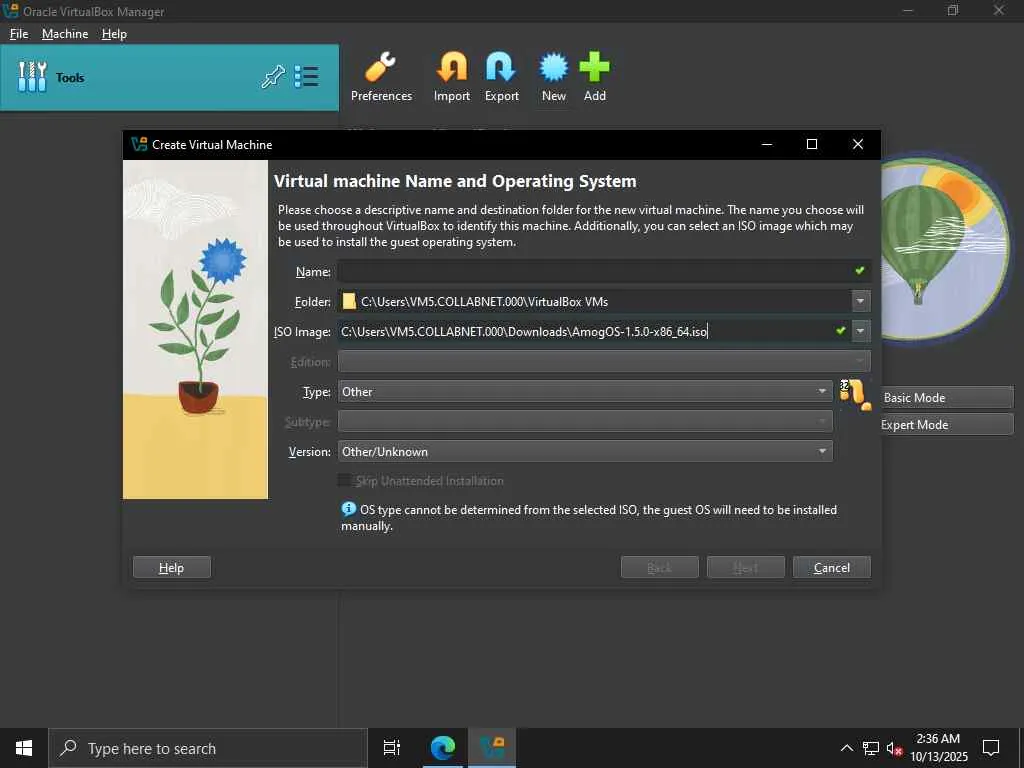
Task: Switch to Expert Mode
Action: [946, 424]
